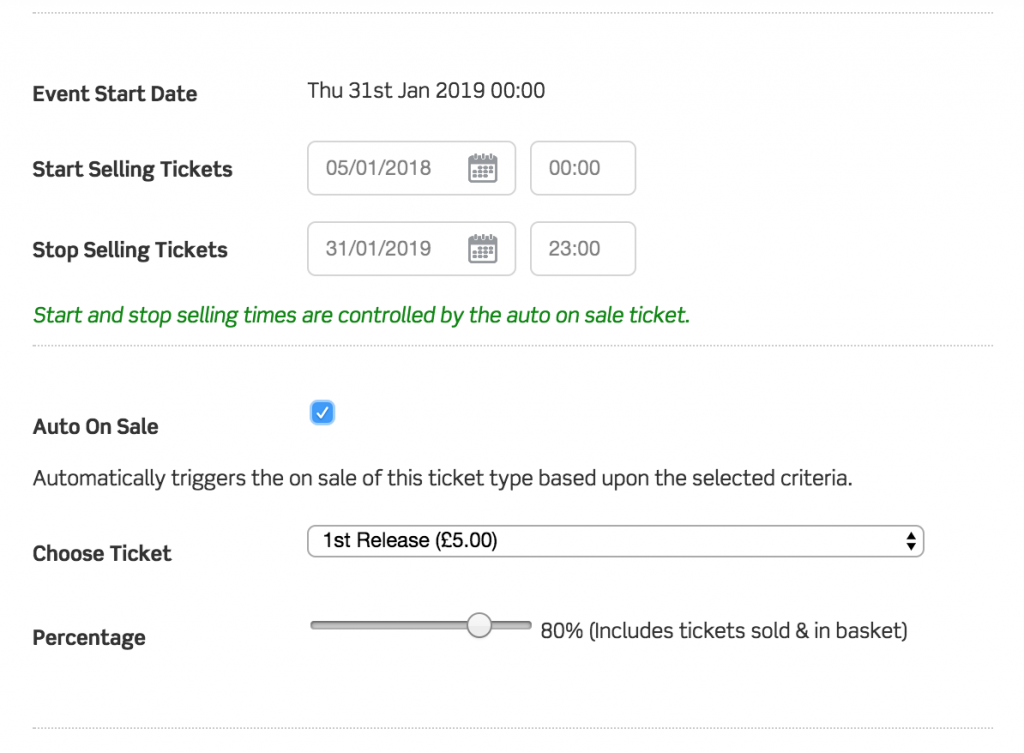Click the Percentage label
Screen dimensions: 1024x753
[x=89, y=637]
